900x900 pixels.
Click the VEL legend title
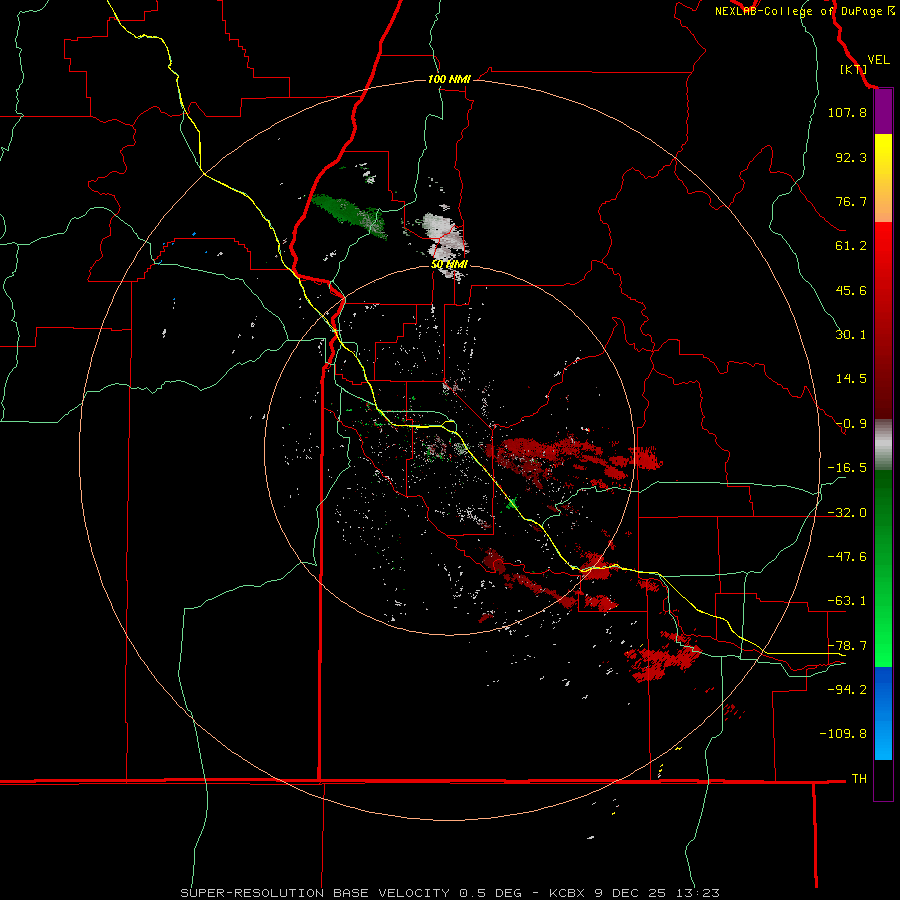pyautogui.click(x=878, y=59)
